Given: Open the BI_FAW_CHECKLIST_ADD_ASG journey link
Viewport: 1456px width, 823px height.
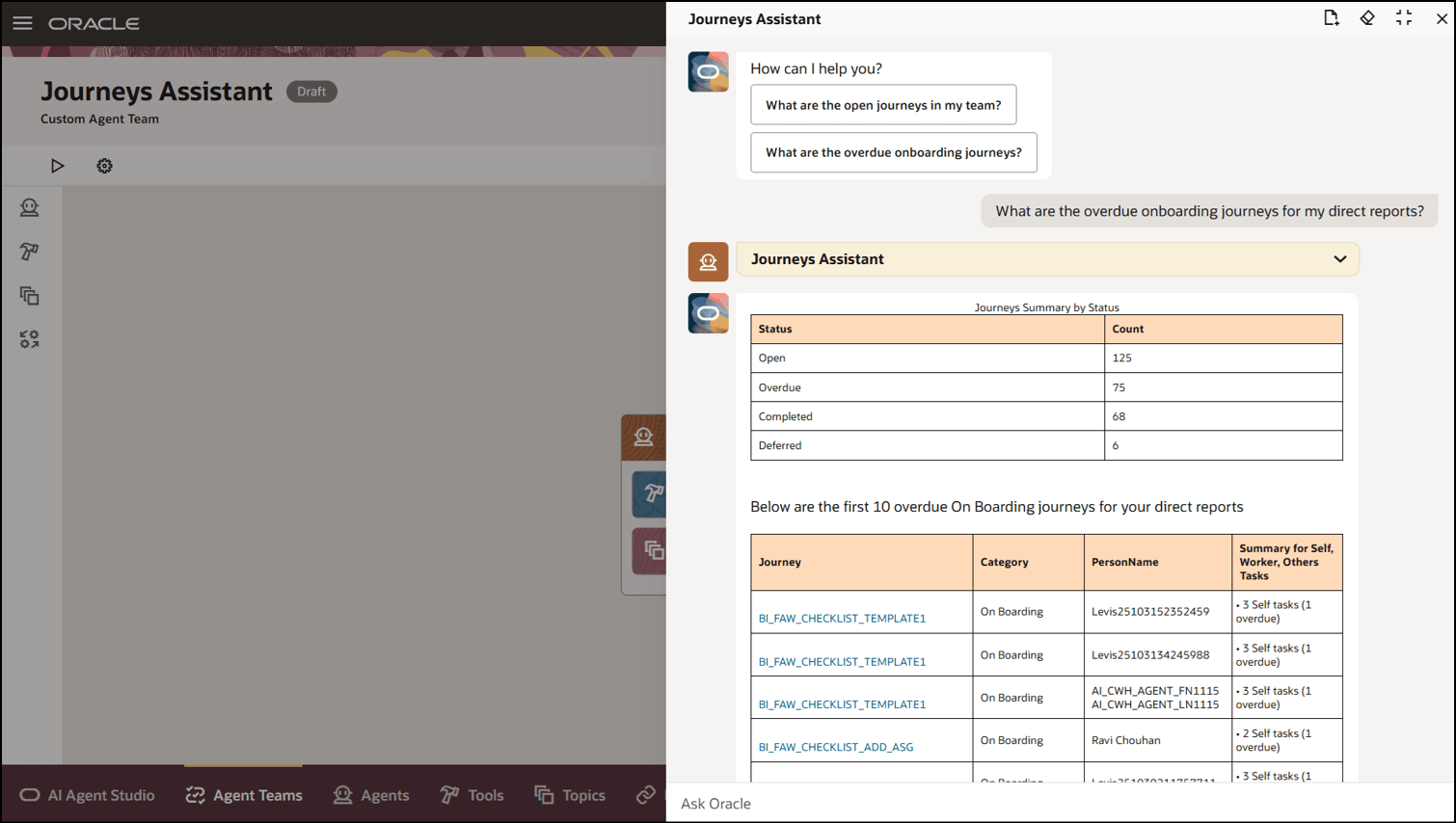Looking at the screenshot, I should tap(835, 747).
